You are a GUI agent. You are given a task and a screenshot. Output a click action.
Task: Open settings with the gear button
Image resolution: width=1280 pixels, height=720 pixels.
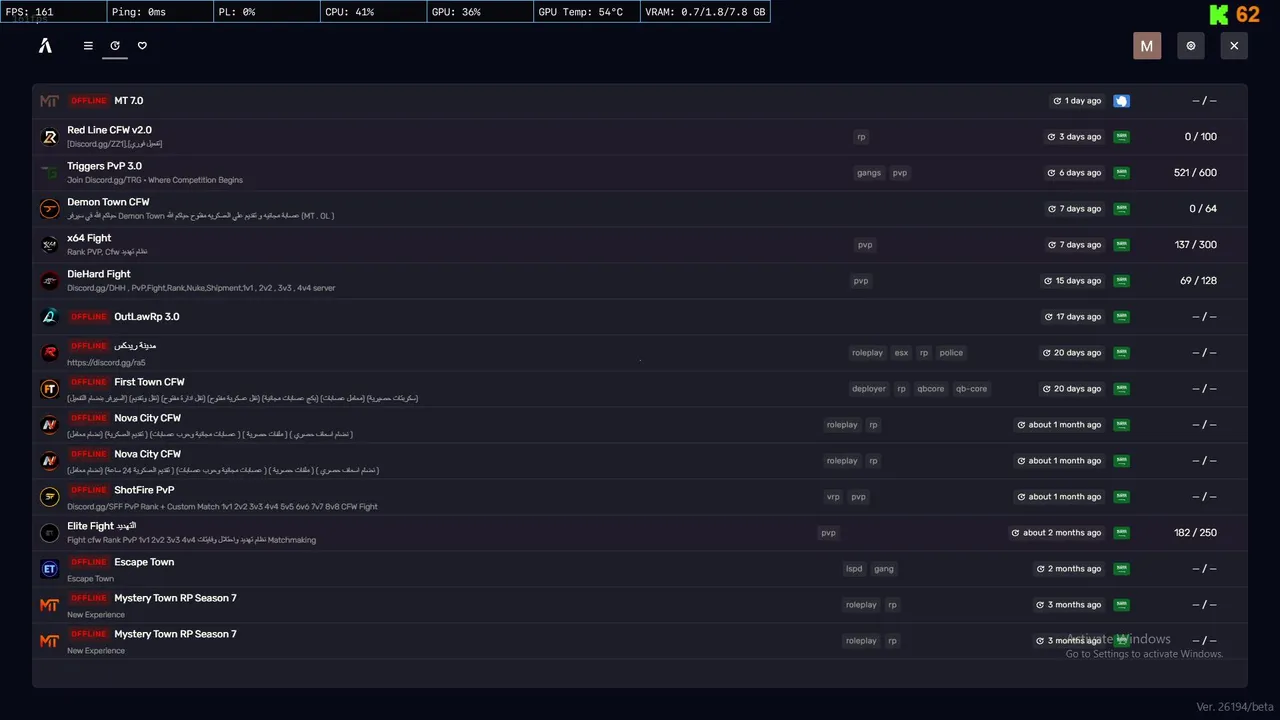[x=1190, y=46]
